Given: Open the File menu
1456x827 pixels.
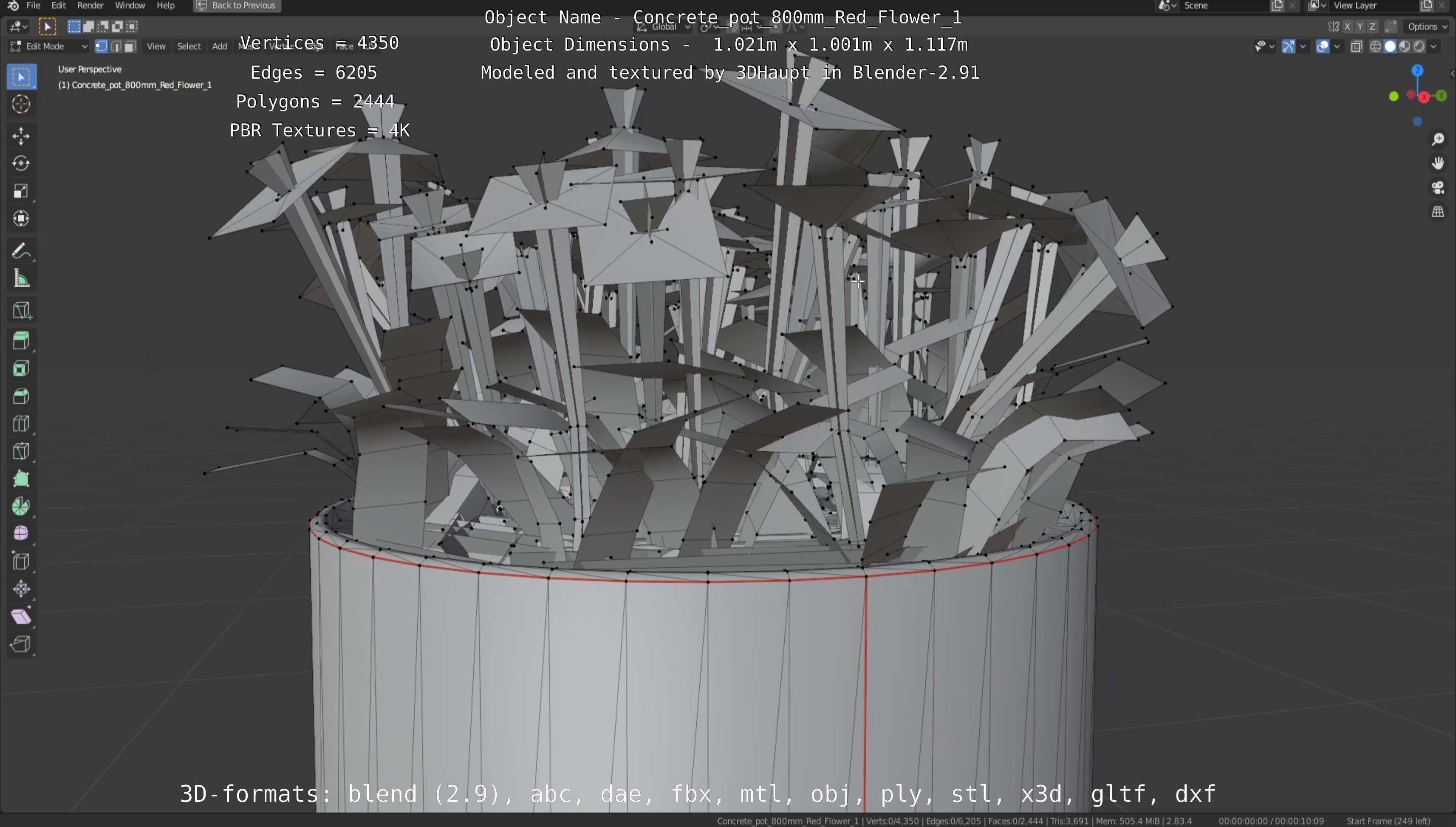Looking at the screenshot, I should coord(34,6).
